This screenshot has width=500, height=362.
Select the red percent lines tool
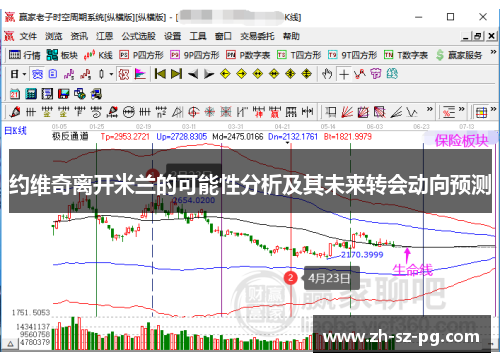click(x=449, y=112)
